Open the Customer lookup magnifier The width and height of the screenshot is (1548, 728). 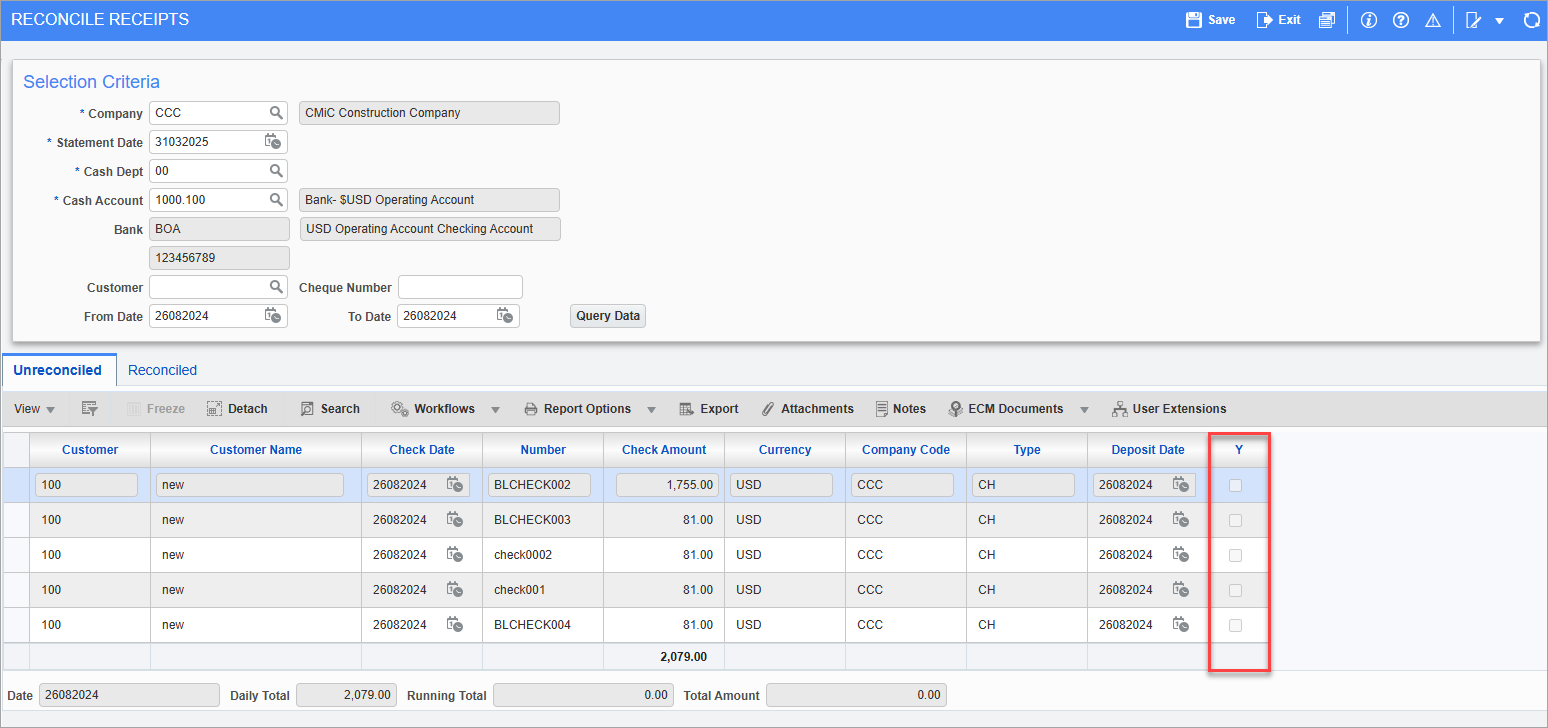point(276,287)
